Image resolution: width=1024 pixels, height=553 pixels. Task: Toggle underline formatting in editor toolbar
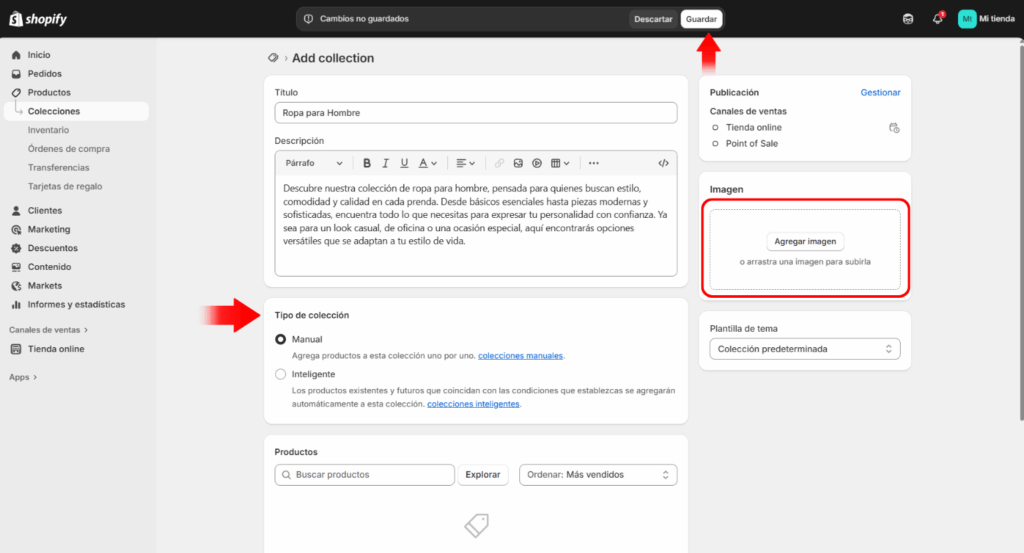(x=404, y=163)
